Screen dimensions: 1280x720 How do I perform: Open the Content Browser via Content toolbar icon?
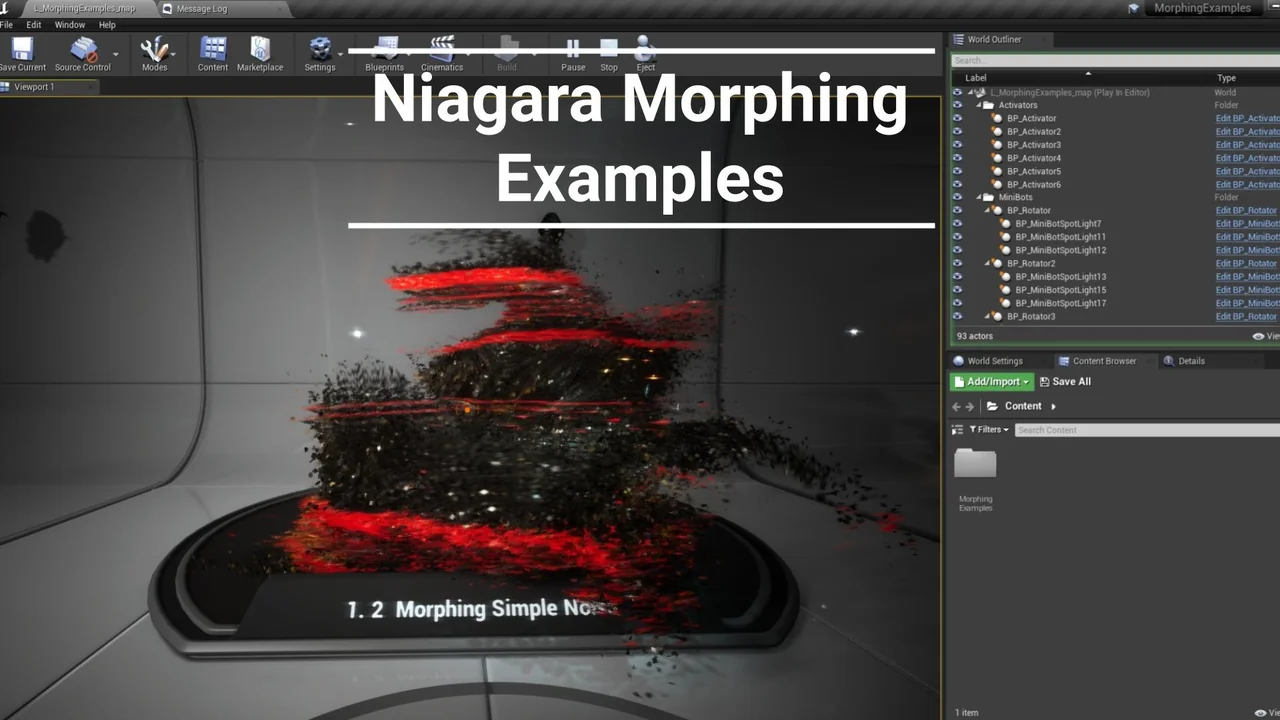click(212, 50)
